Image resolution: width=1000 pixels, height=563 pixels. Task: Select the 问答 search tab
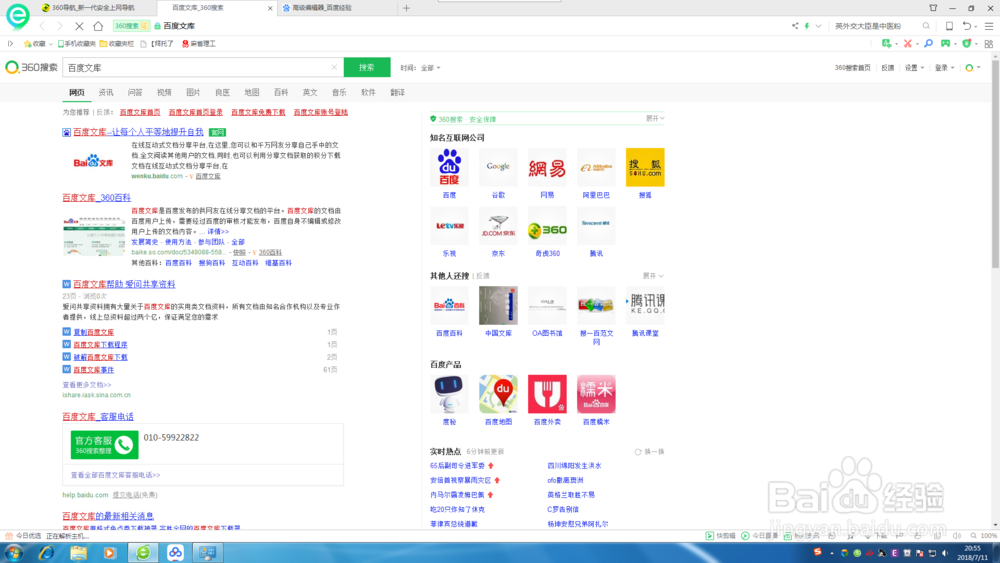135,92
